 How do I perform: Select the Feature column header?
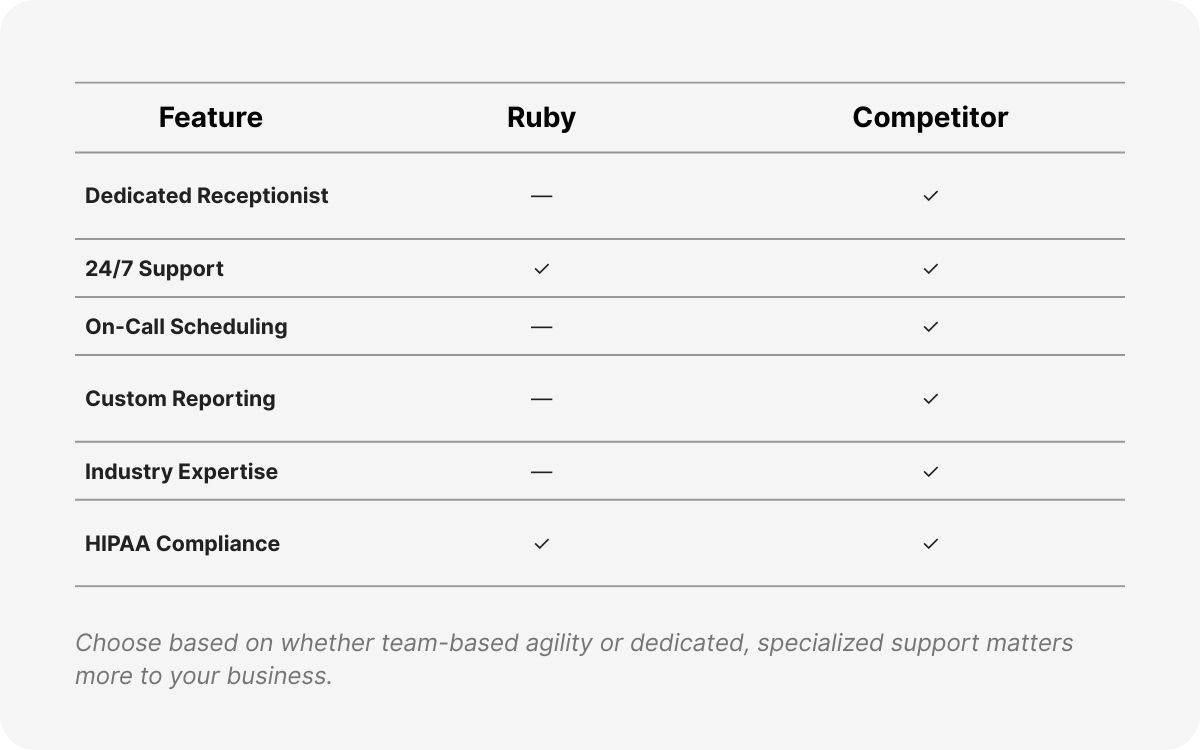pyautogui.click(x=210, y=118)
